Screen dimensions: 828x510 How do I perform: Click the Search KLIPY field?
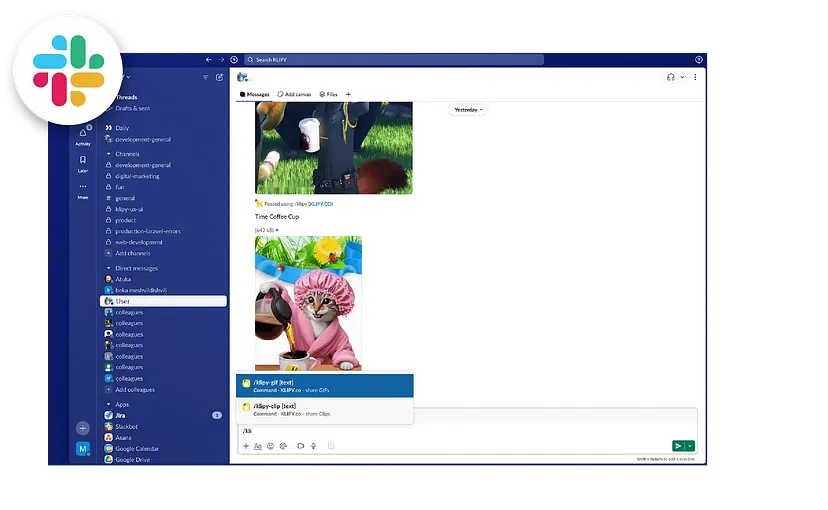[x=394, y=60]
